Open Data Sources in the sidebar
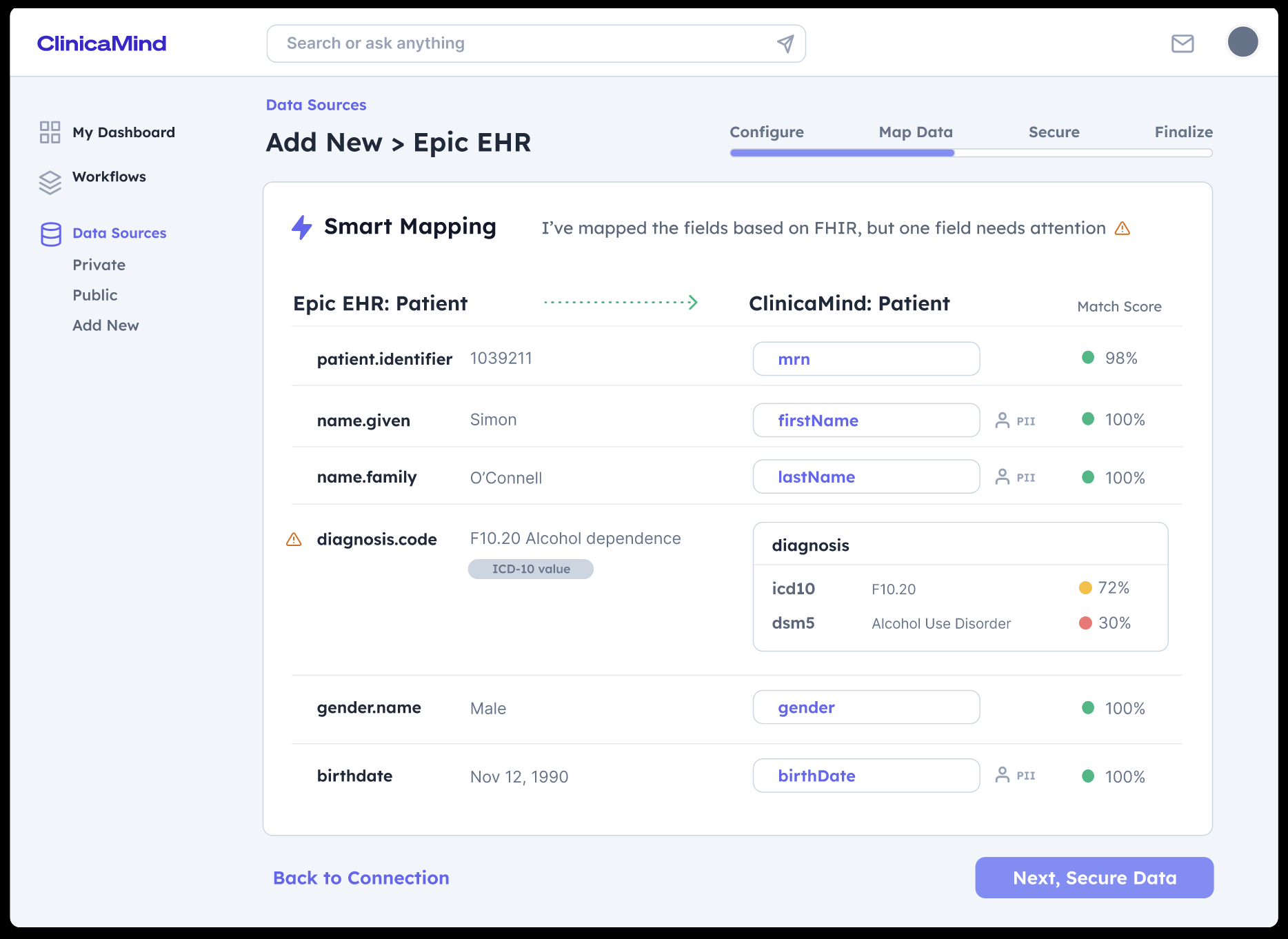Image resolution: width=1288 pixels, height=939 pixels. tap(119, 233)
